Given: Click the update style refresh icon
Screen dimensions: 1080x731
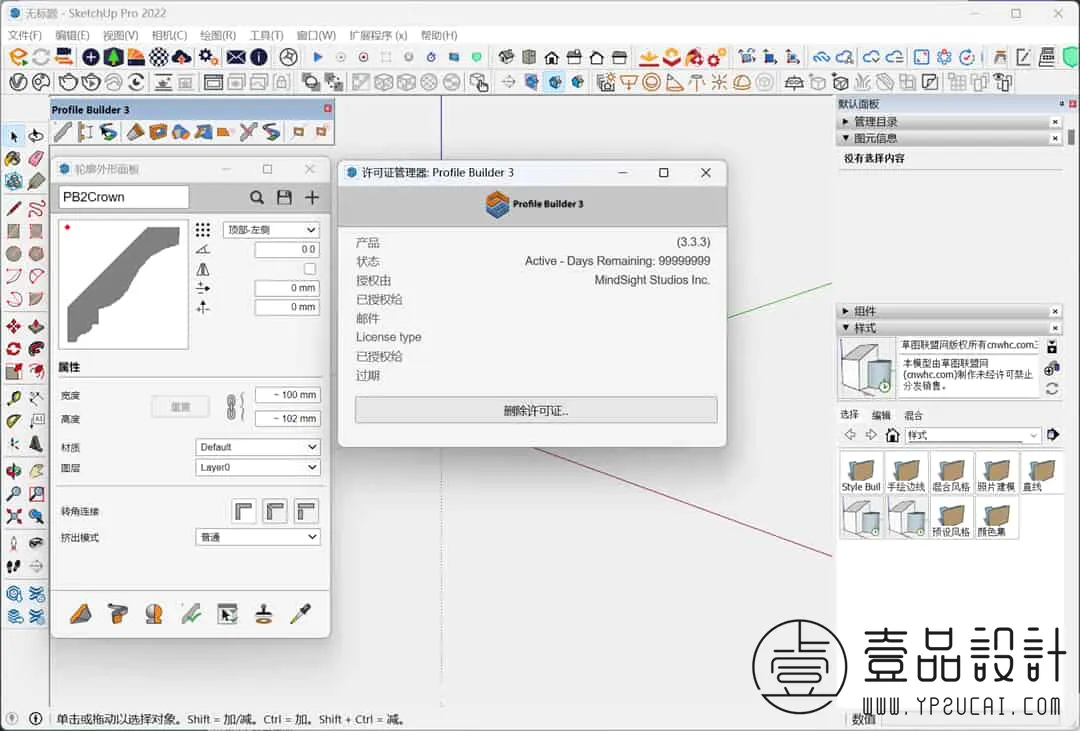Looking at the screenshot, I should [x=1052, y=389].
